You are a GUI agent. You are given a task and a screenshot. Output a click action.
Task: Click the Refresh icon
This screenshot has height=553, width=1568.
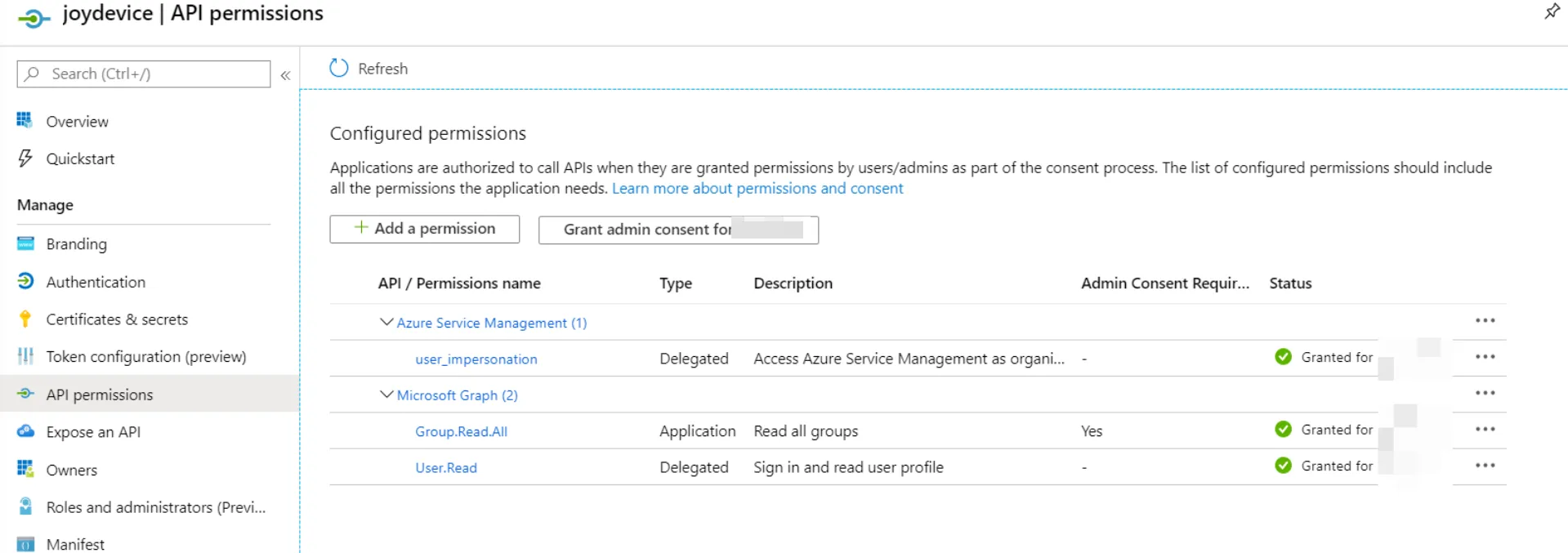click(338, 68)
